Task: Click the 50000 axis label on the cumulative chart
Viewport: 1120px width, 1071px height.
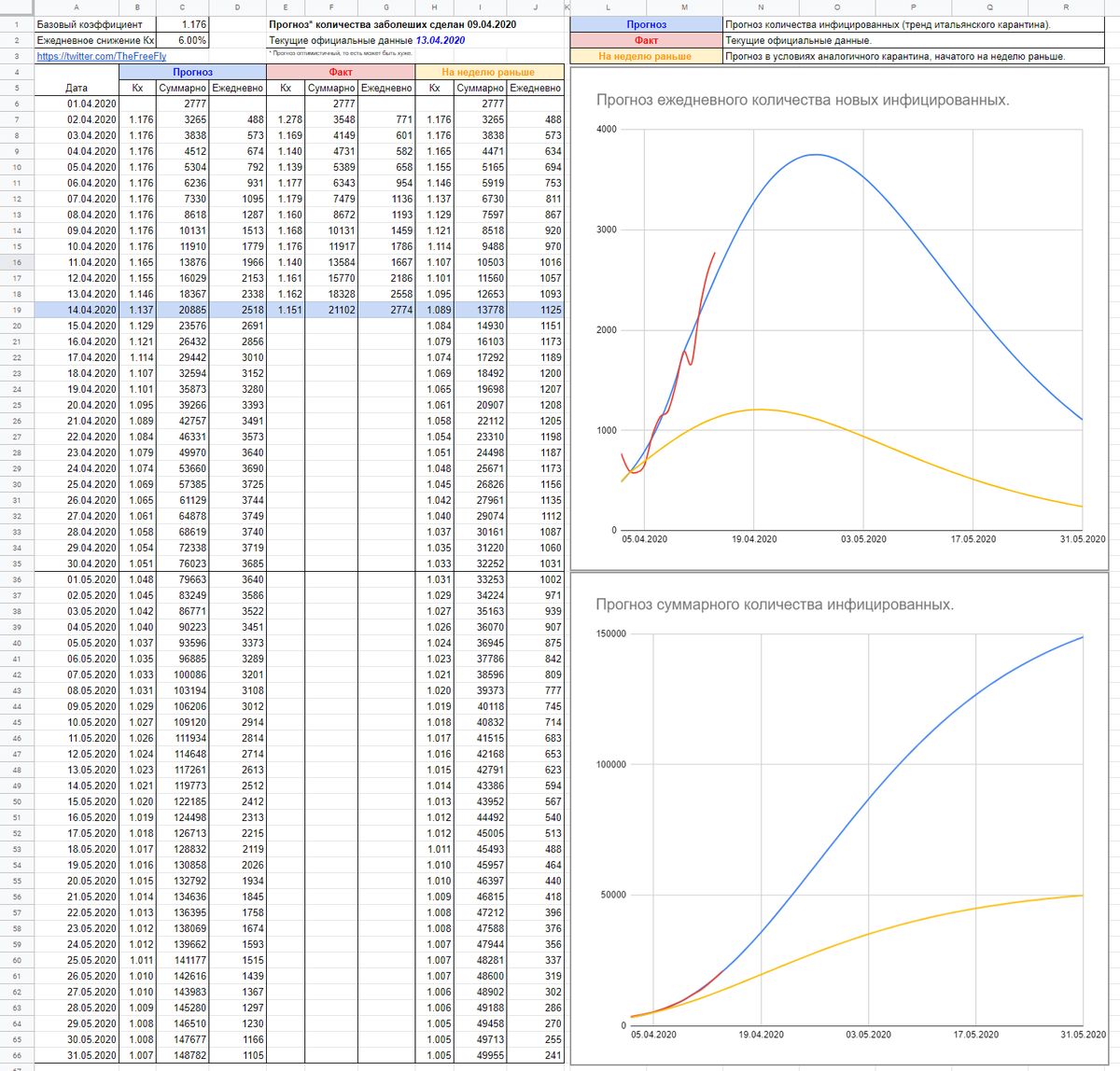Action: coord(612,895)
